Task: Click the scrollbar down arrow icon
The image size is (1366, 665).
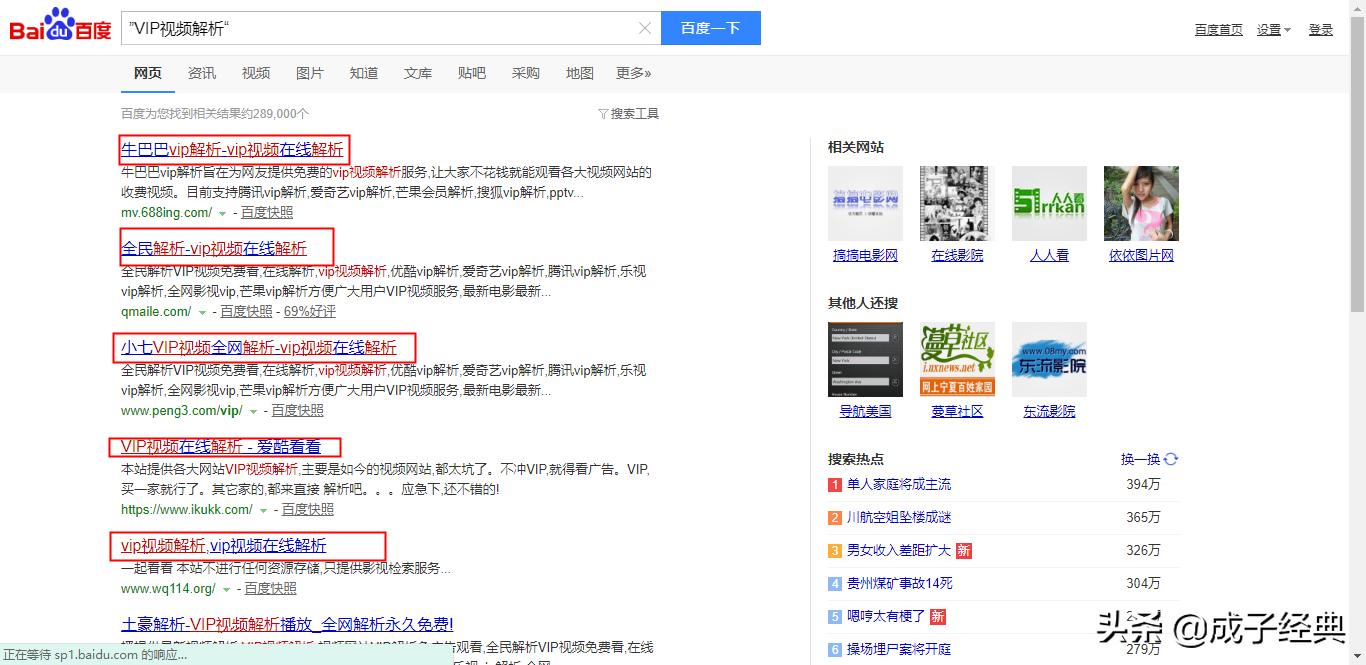Action: coord(1358,656)
